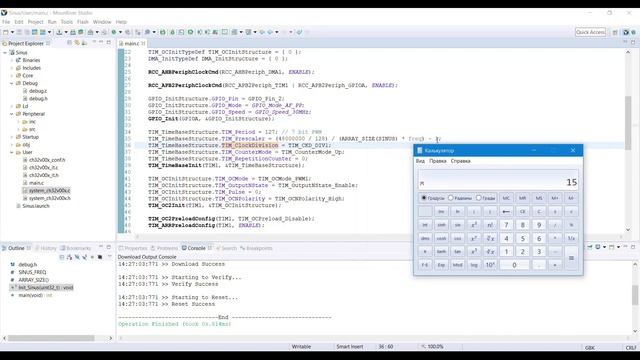This screenshot has width=640, height=360.
Task: Click the Quick Access input field
Action: pos(590,32)
